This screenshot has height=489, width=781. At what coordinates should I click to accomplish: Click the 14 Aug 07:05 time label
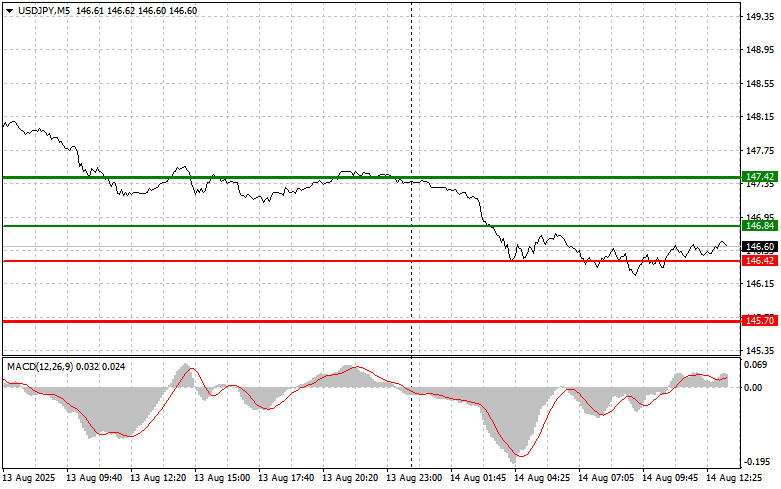tap(606, 478)
